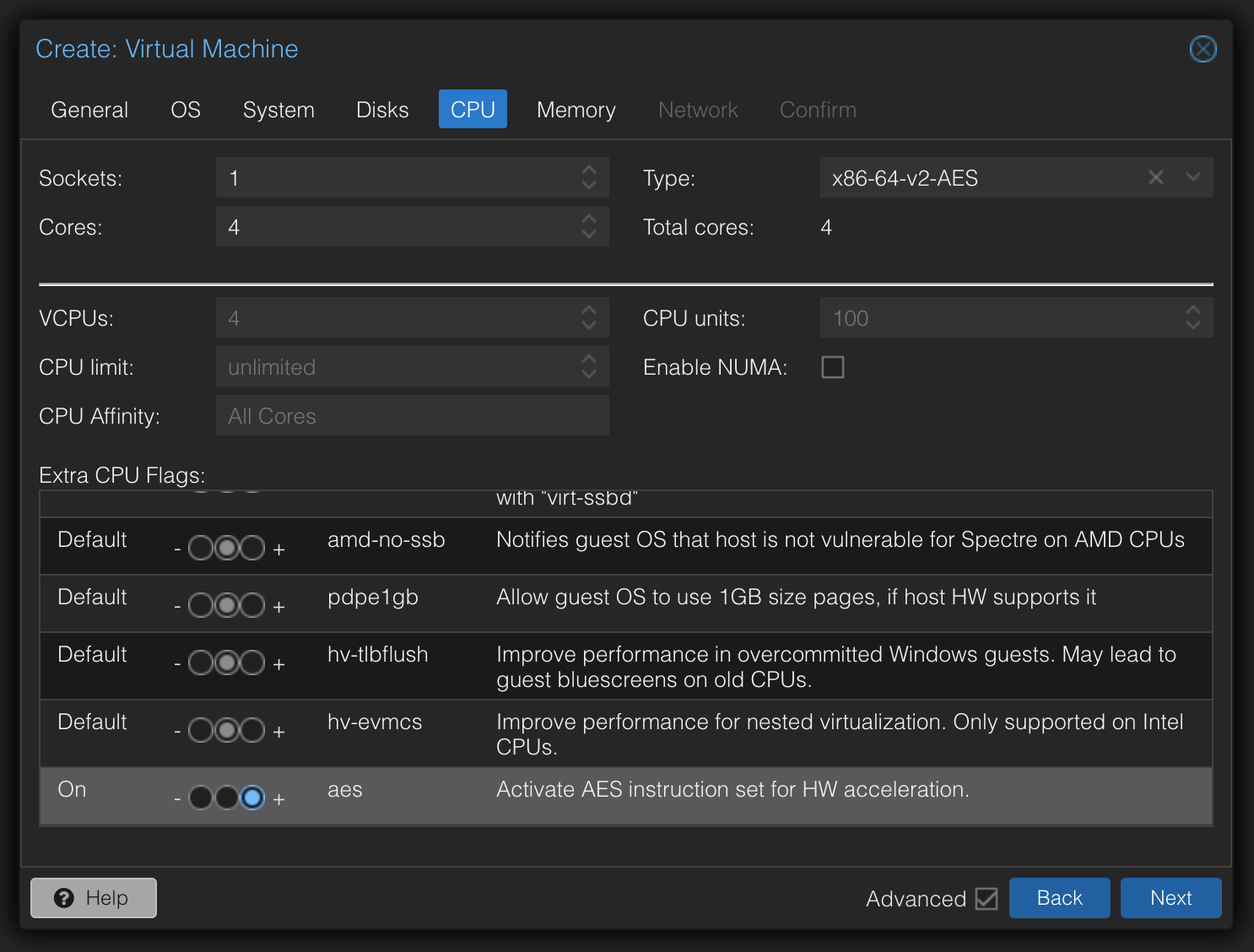Open the System tab
This screenshot has width=1254, height=952.
pyautogui.click(x=278, y=110)
